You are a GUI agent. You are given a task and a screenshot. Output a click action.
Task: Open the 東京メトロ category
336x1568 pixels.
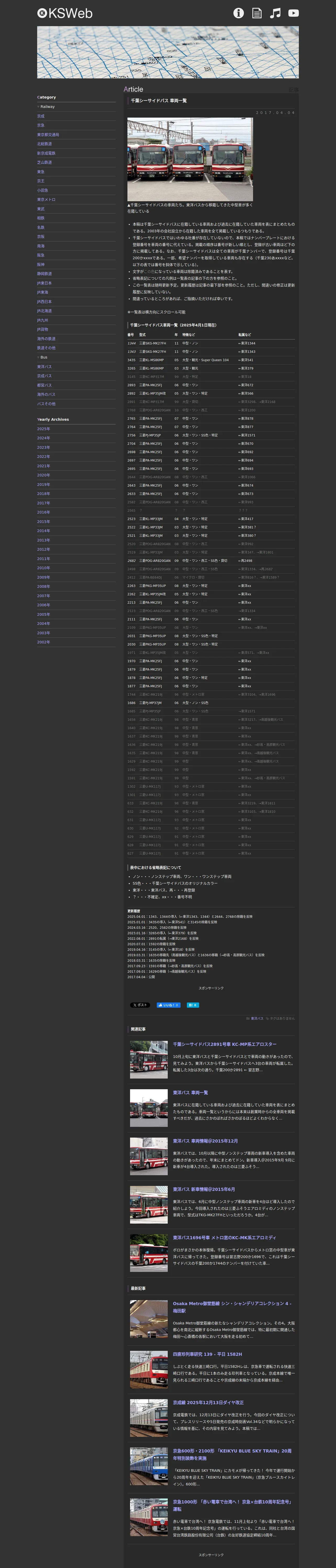(x=46, y=200)
